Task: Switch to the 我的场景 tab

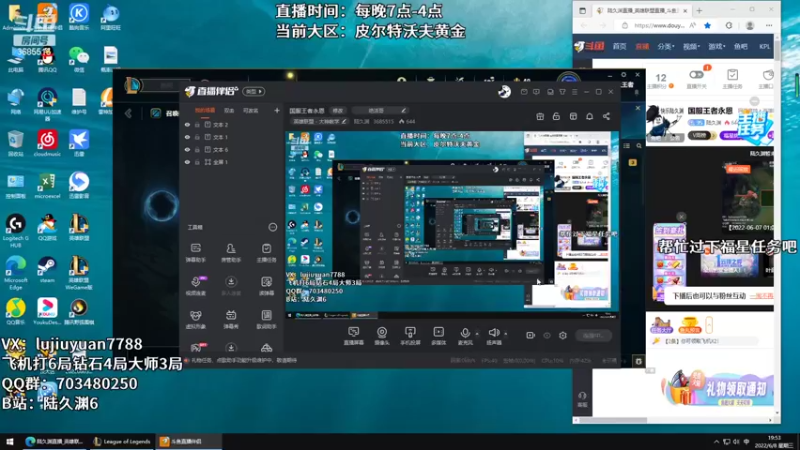Action: tap(205, 110)
